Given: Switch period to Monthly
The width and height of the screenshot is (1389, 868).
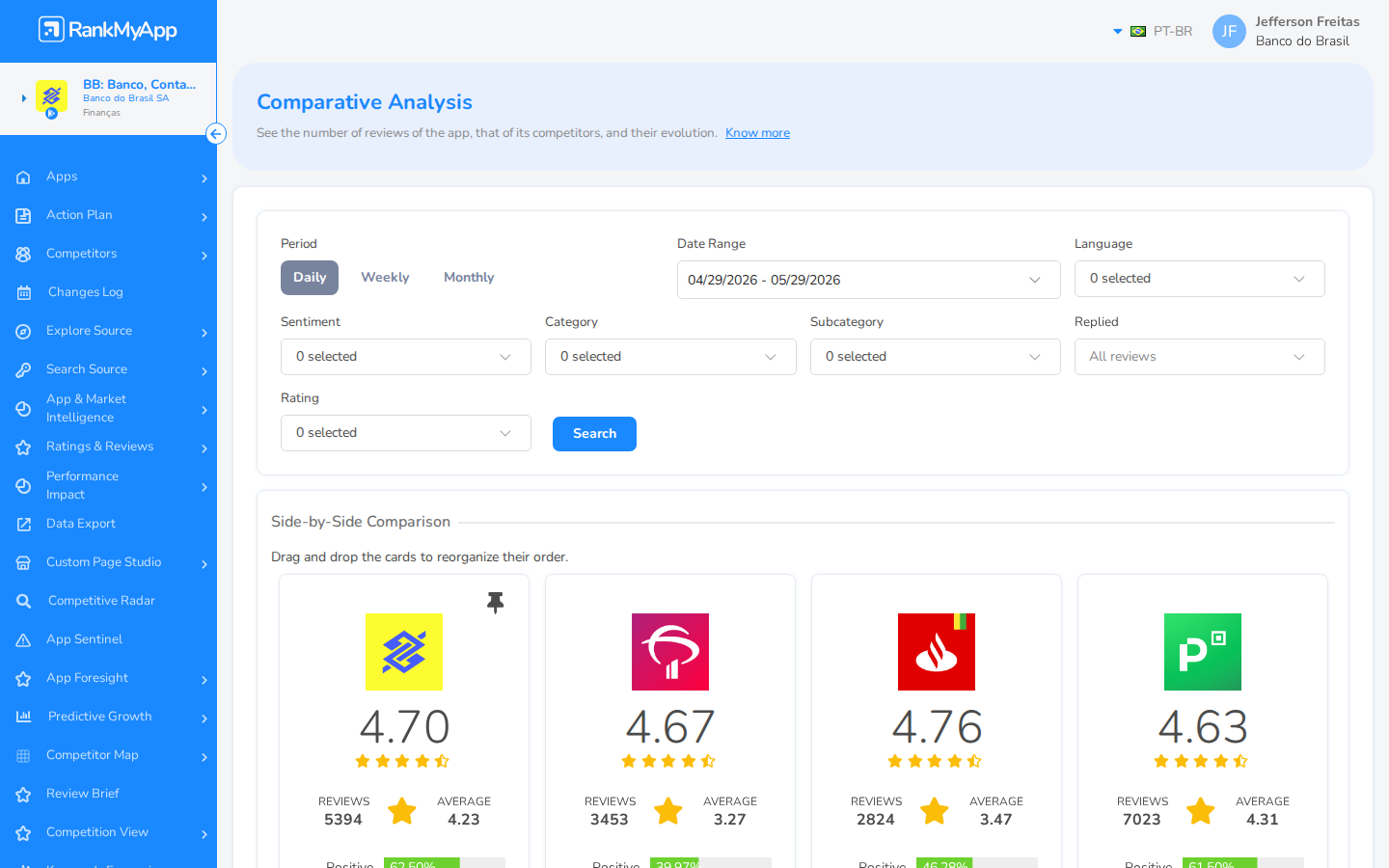Looking at the screenshot, I should 469,278.
